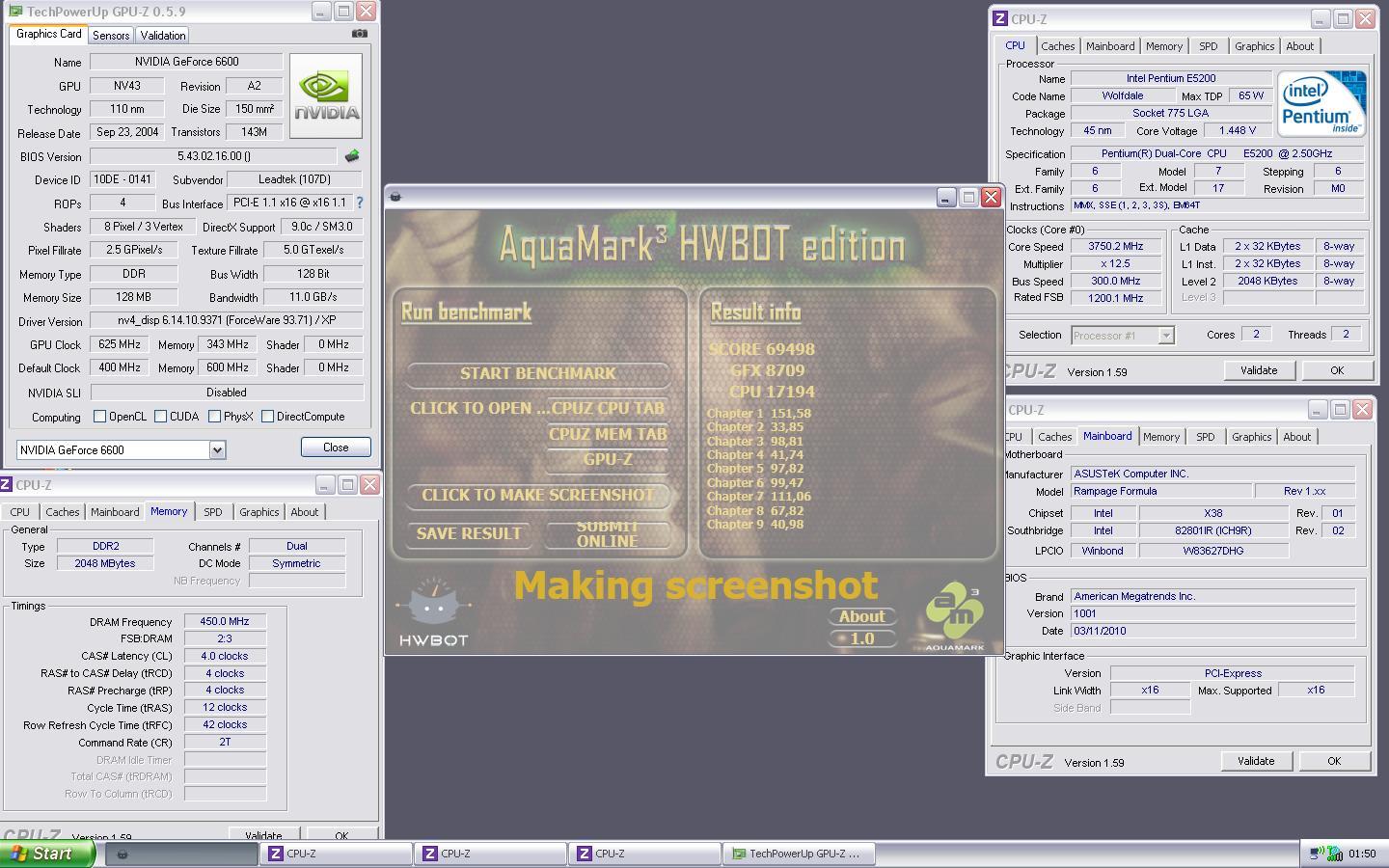Open SPD tab in top CPU-Z window
The height and width of the screenshot is (868, 1389).
pos(1208,46)
